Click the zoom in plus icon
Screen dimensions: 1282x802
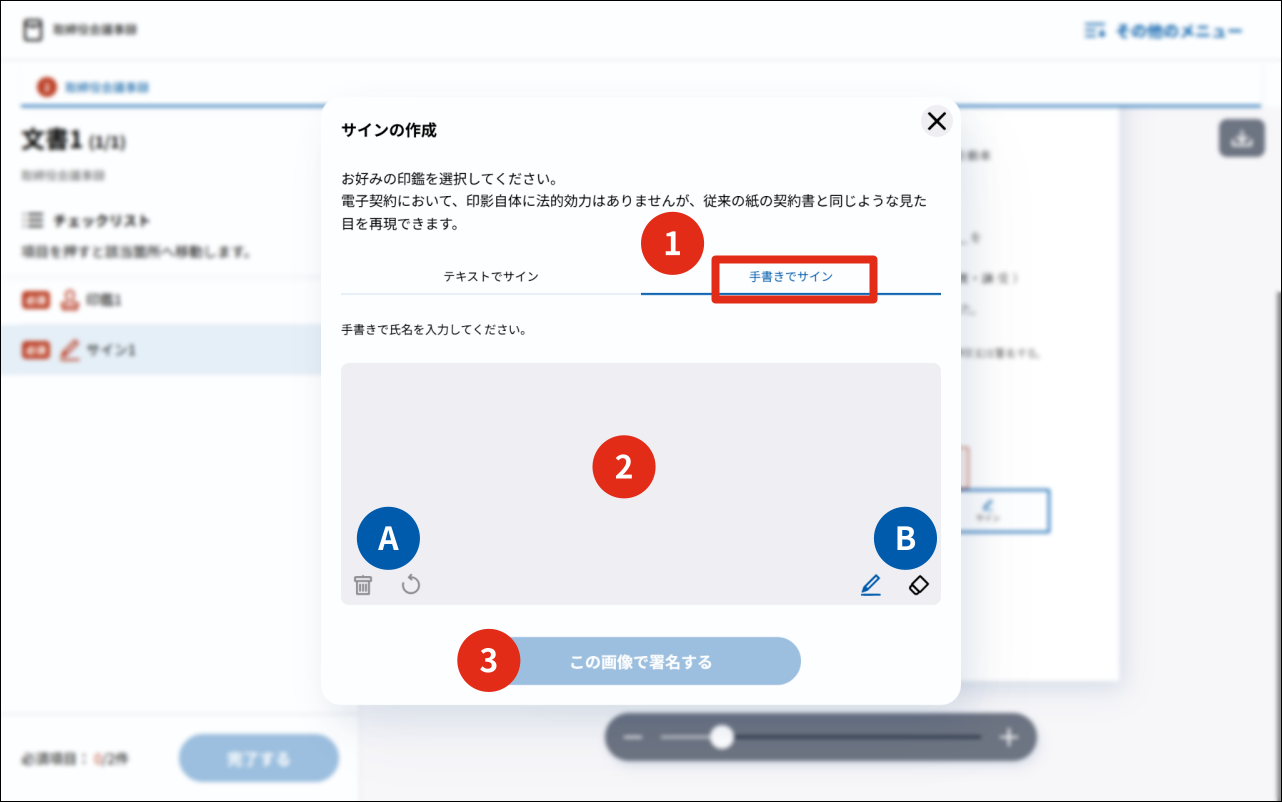point(1008,738)
